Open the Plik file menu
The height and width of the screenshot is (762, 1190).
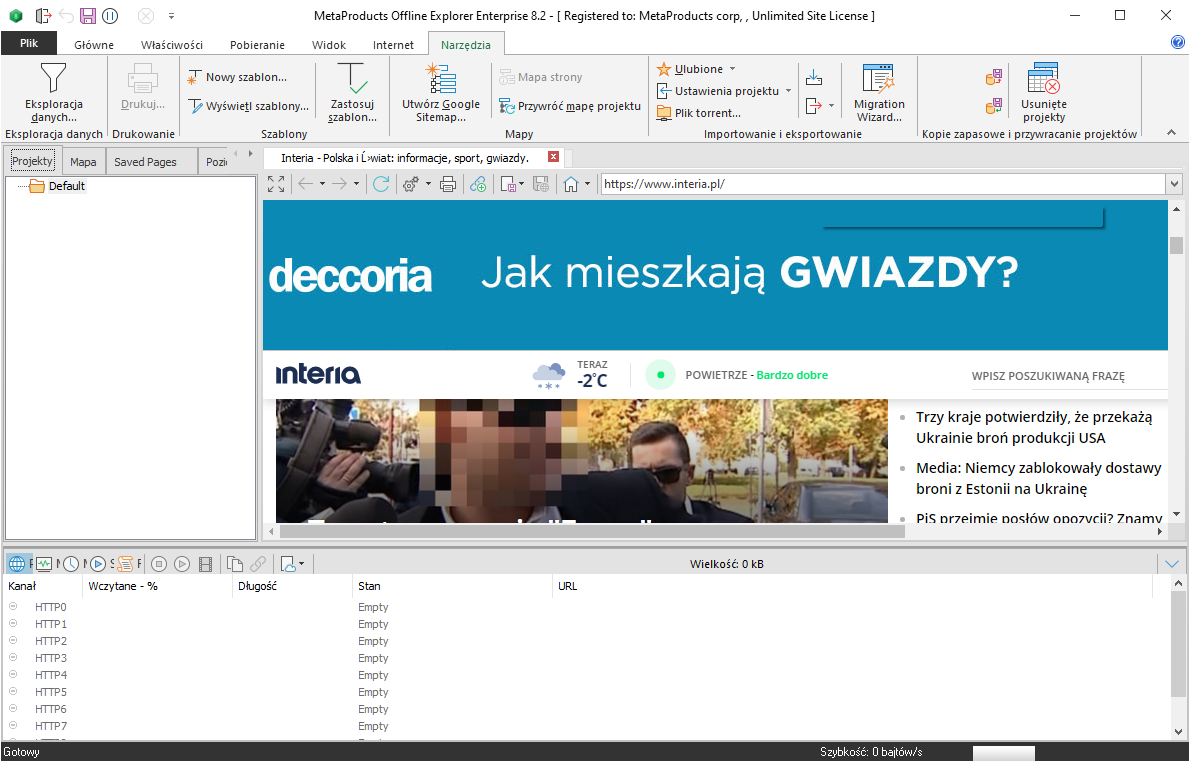(29, 43)
